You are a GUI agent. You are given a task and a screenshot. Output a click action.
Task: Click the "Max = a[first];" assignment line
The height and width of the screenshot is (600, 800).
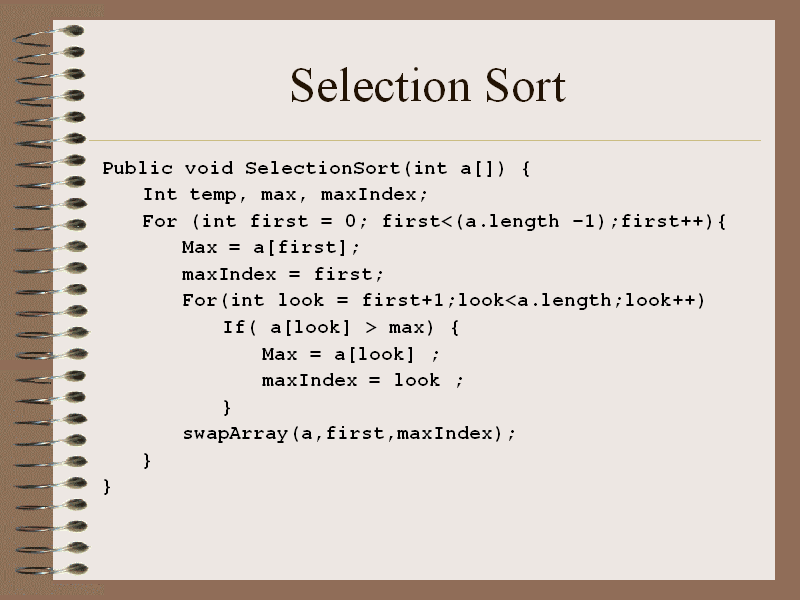(271, 247)
